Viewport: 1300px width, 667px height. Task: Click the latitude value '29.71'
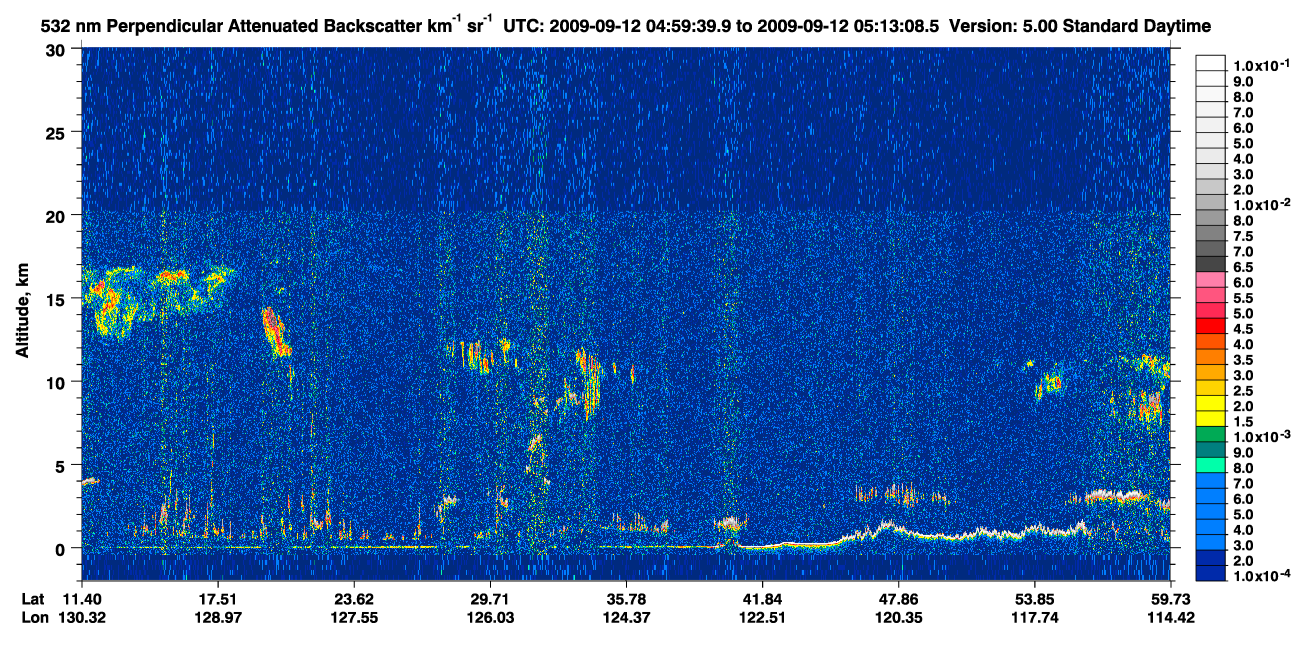(489, 599)
